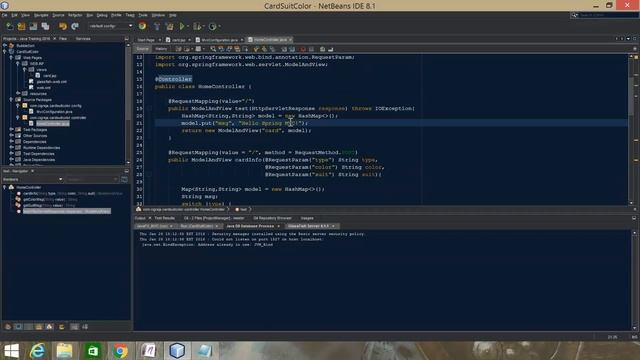Click the History view button

(x=161, y=49)
